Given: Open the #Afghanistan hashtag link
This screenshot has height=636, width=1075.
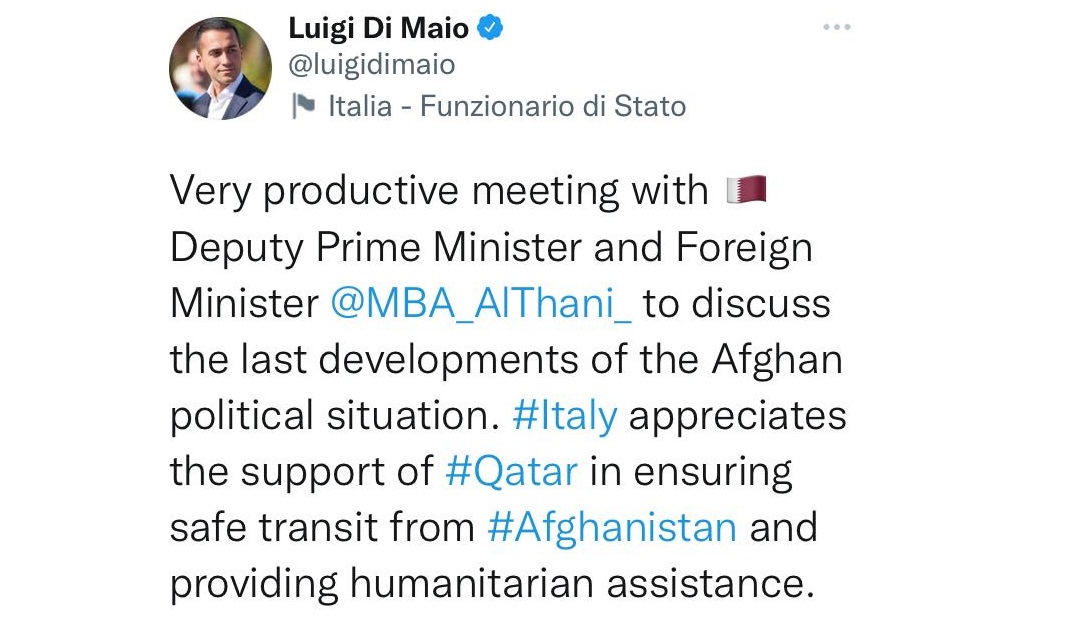Looking at the screenshot, I should point(612,527).
